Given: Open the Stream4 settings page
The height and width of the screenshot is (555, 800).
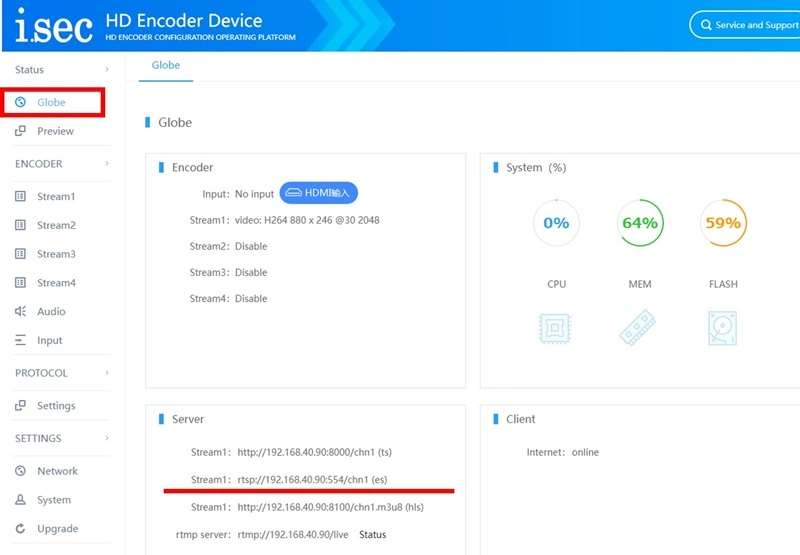Looking at the screenshot, I should click(x=56, y=283).
